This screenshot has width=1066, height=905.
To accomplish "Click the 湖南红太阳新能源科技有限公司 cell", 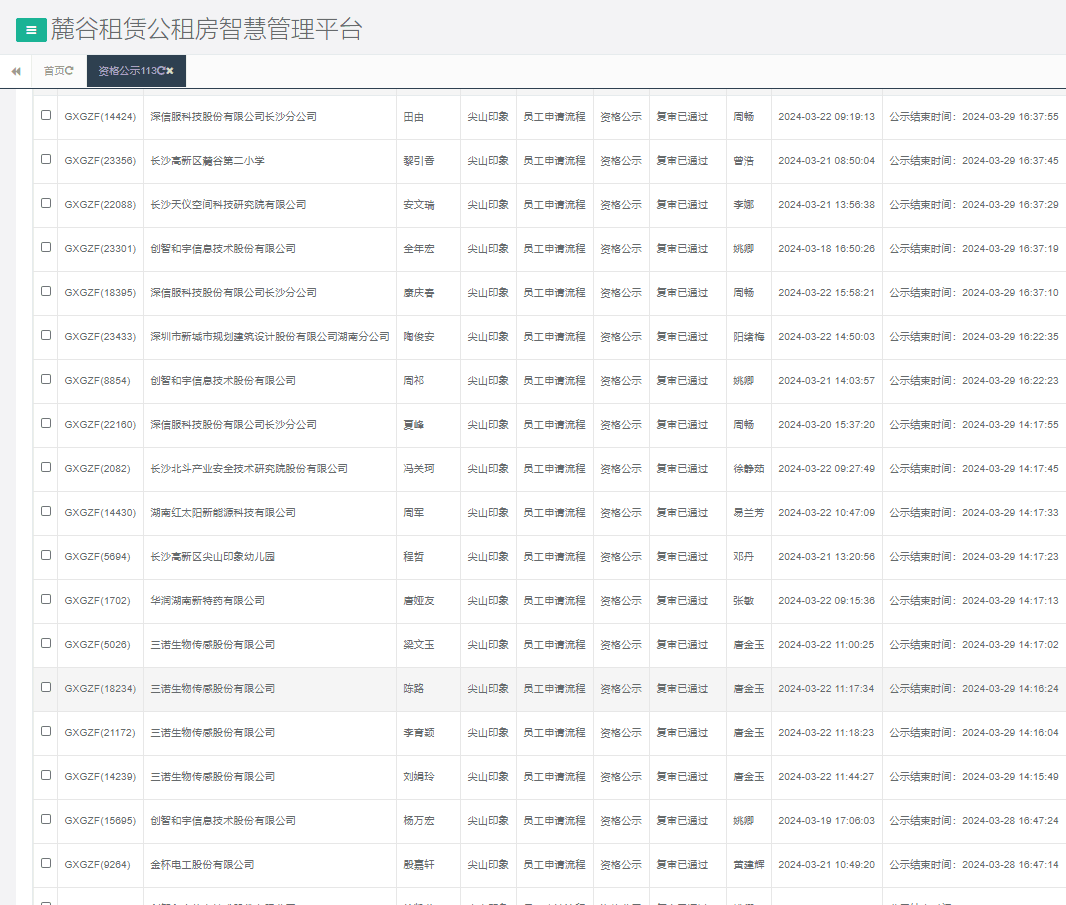I will coord(223,513).
